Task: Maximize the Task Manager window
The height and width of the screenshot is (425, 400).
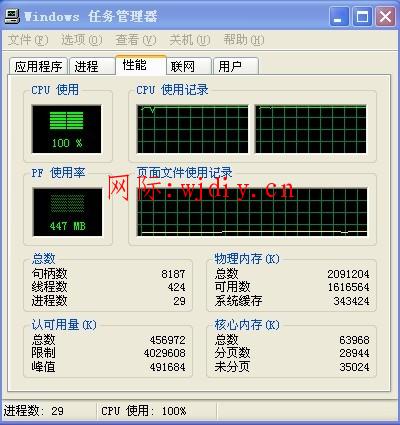Action: point(362,16)
